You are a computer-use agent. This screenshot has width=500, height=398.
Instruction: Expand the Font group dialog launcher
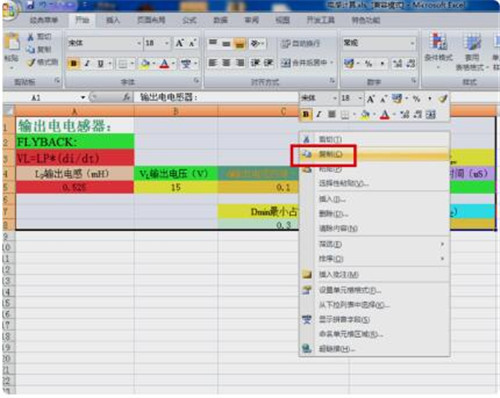click(197, 80)
